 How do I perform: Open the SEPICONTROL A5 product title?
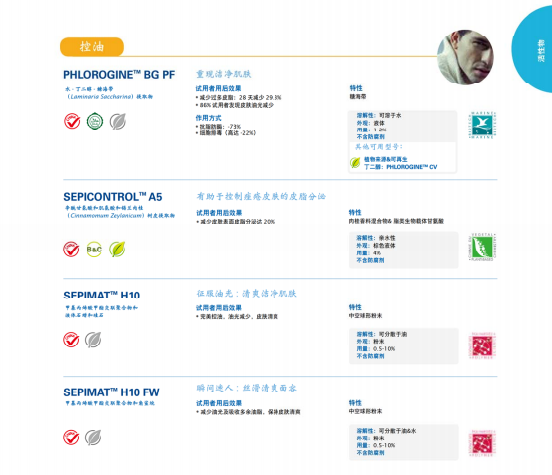pyautogui.click(x=113, y=197)
